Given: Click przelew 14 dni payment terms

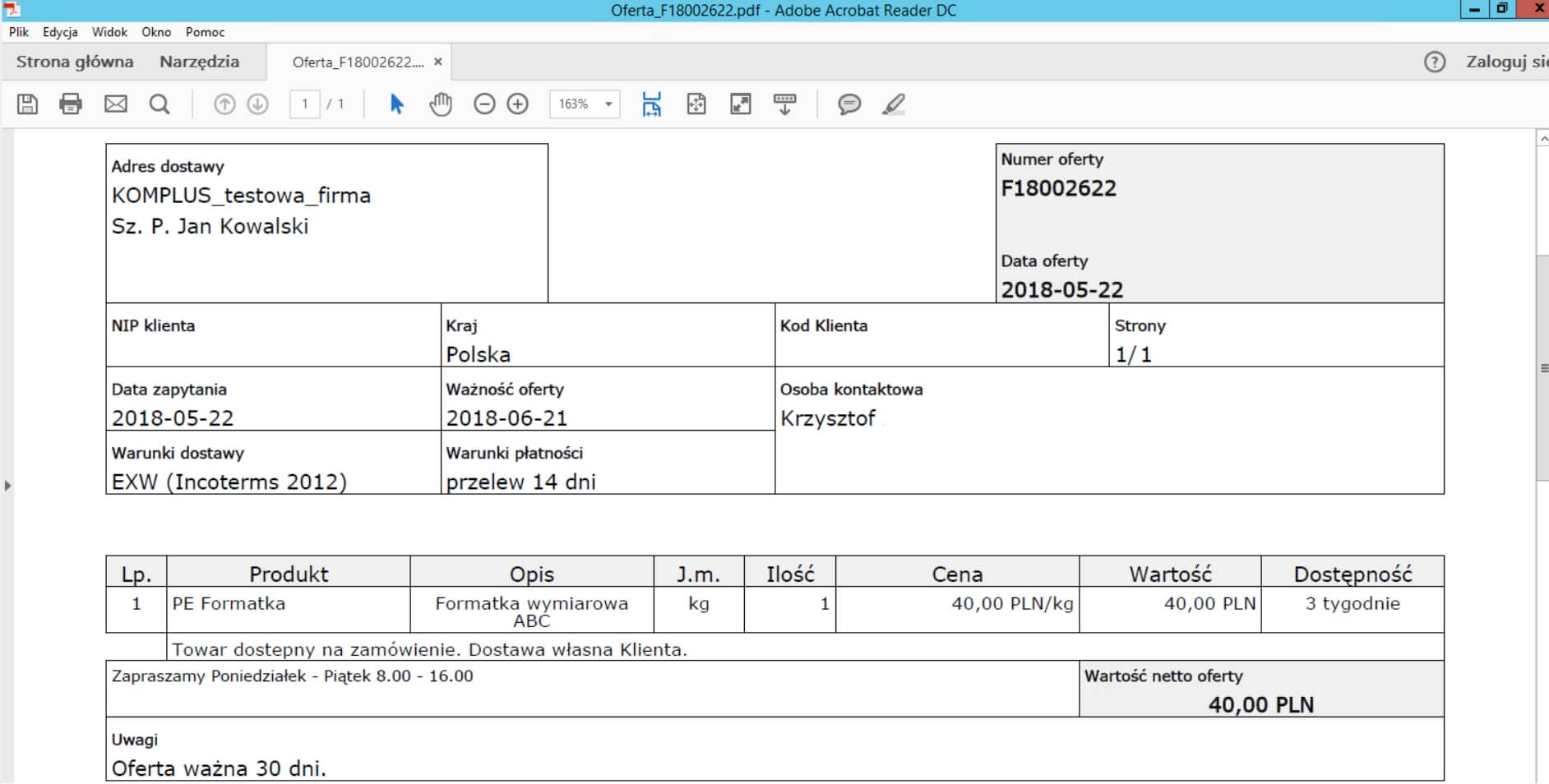Looking at the screenshot, I should [520, 482].
